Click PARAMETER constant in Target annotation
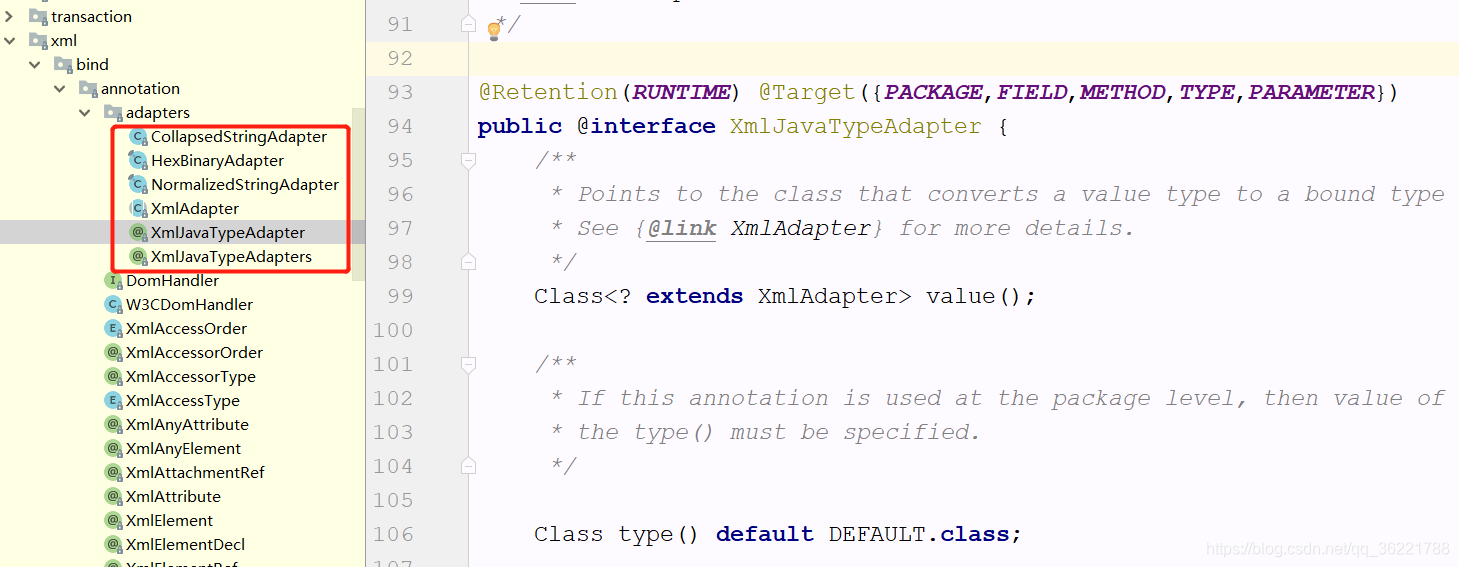The height and width of the screenshot is (567, 1459). click(x=1312, y=92)
